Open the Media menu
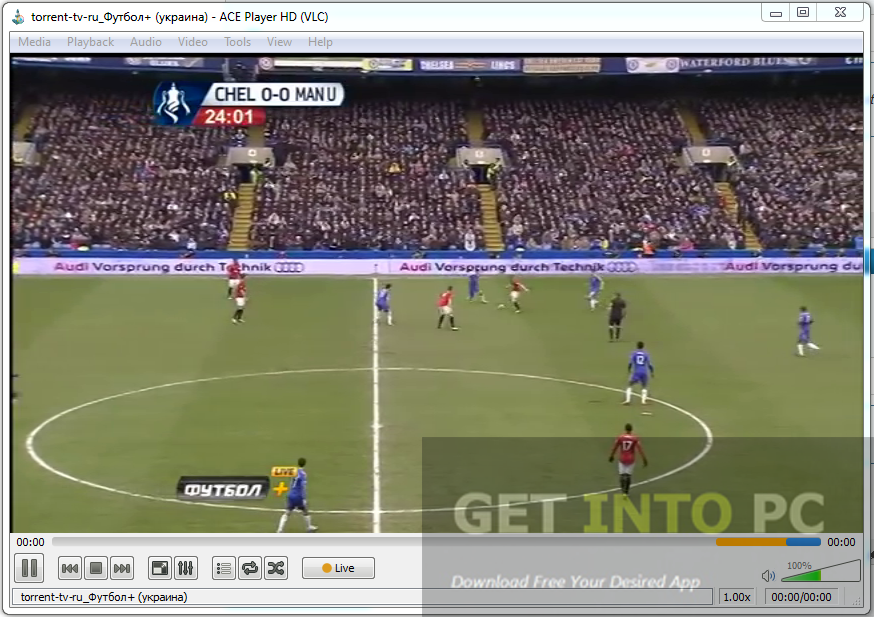874x617 pixels. tap(34, 42)
